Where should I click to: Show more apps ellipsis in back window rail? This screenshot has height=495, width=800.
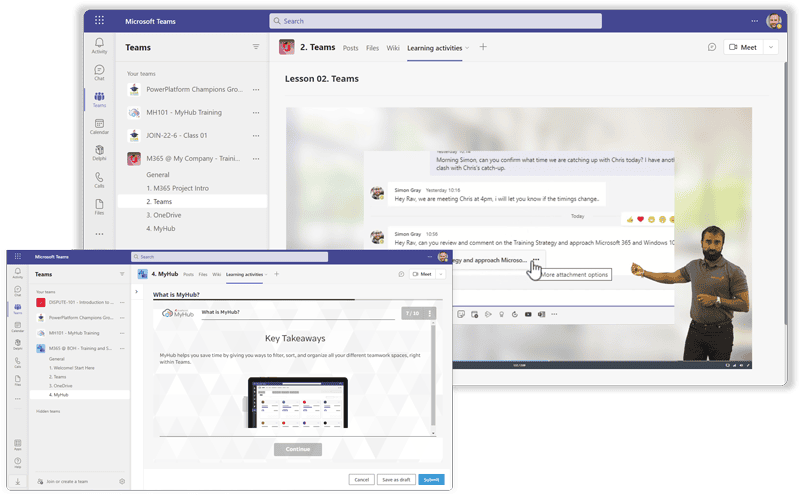[x=99, y=234]
